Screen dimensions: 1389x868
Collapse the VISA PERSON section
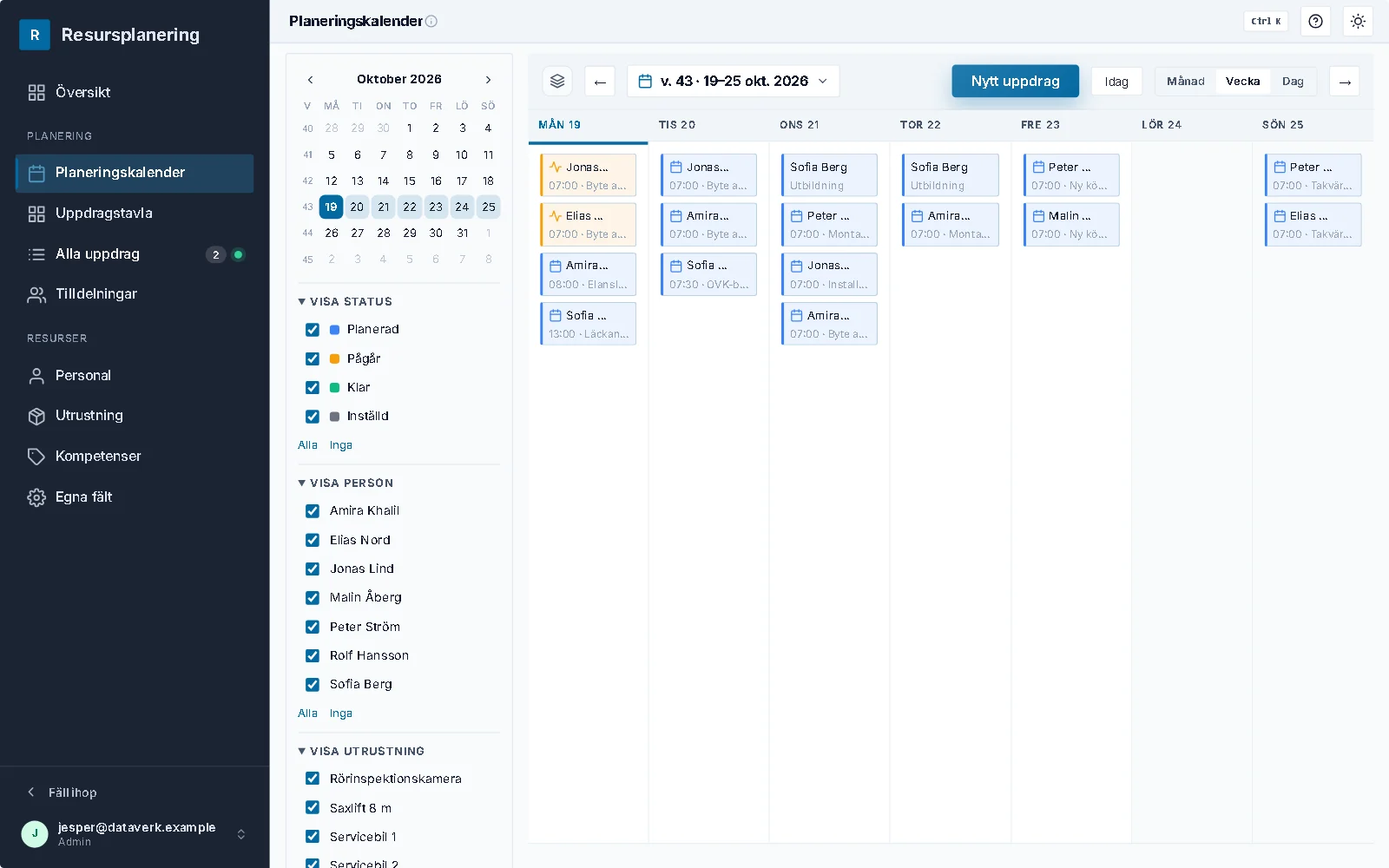[x=346, y=483]
